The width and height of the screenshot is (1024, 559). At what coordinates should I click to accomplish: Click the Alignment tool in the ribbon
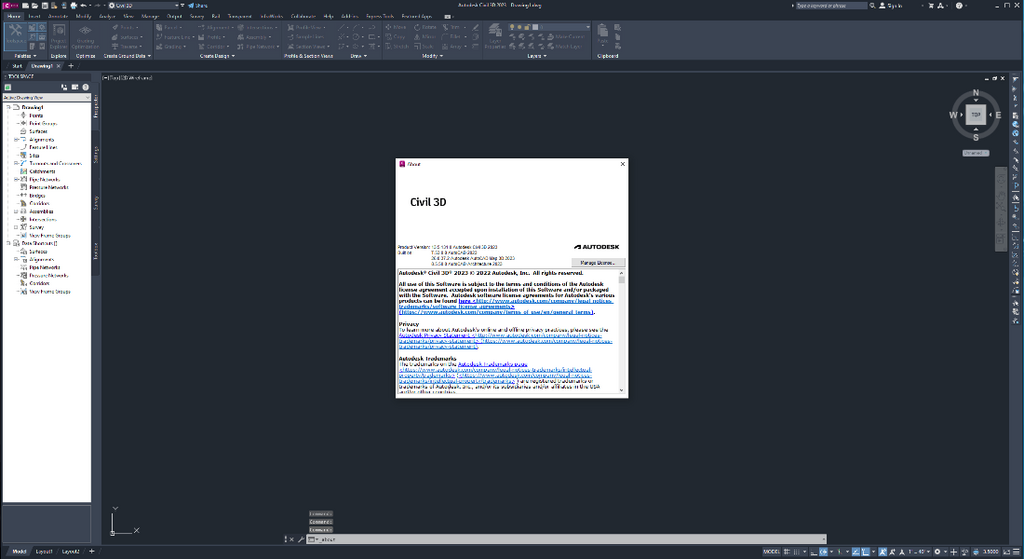coord(216,27)
